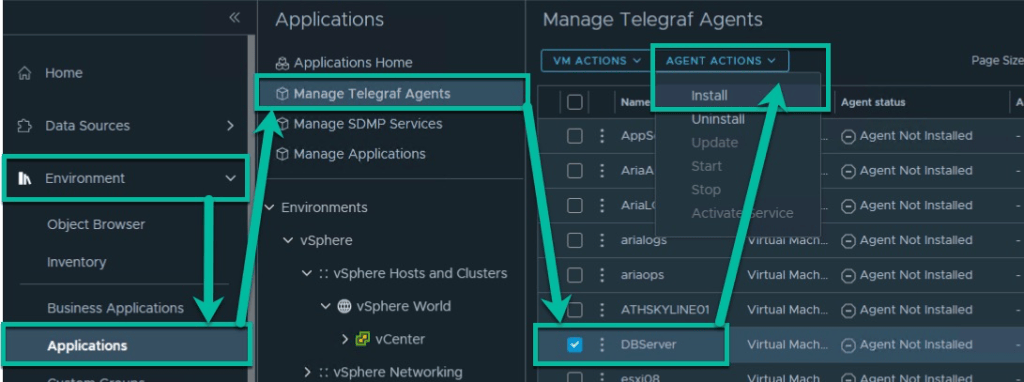Collapse the vSphere tree node
Screen dimensions: 1024x382
(x=288, y=241)
